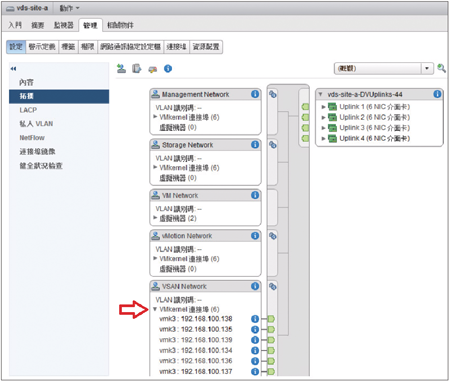Open VSAN Network info icon

pyautogui.click(x=255, y=286)
